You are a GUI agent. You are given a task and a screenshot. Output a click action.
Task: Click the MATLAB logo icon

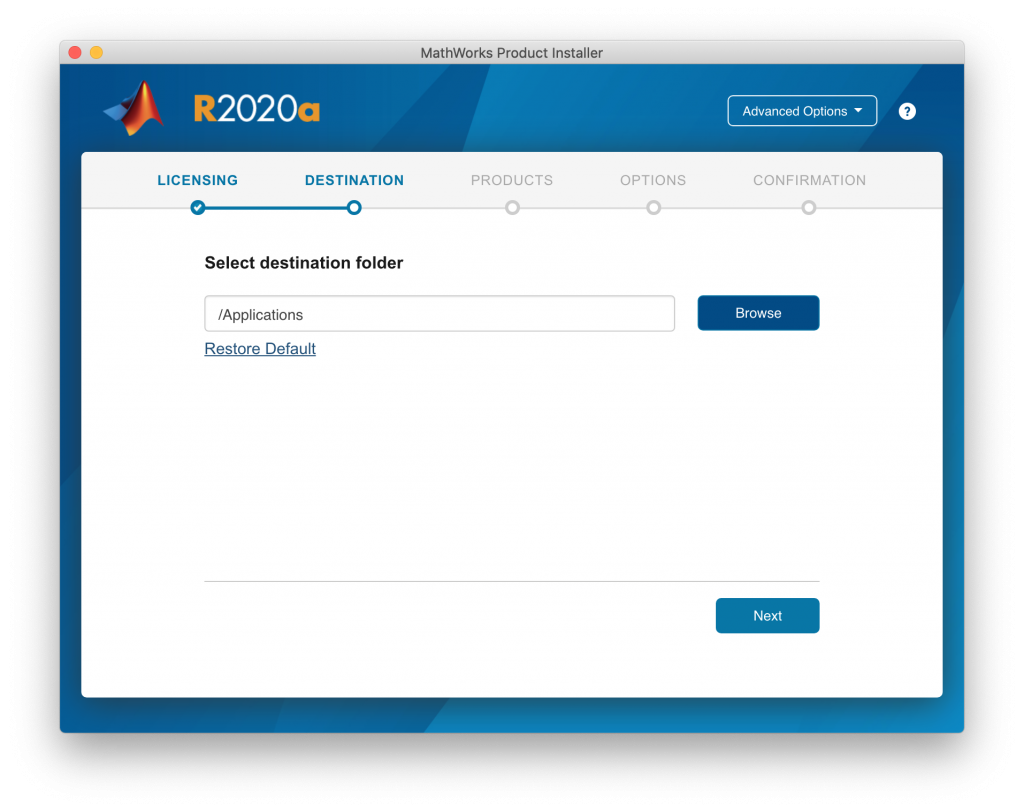(x=135, y=108)
